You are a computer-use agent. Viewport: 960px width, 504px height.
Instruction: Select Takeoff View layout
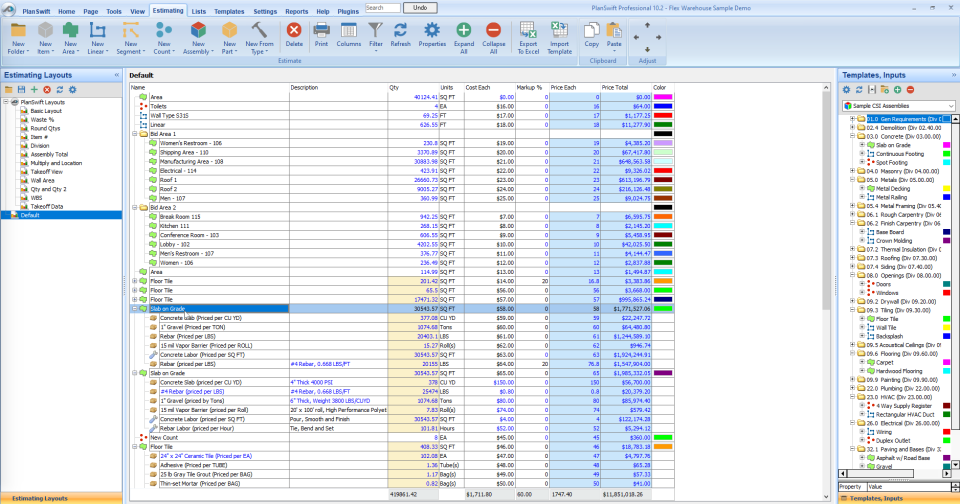point(47,172)
